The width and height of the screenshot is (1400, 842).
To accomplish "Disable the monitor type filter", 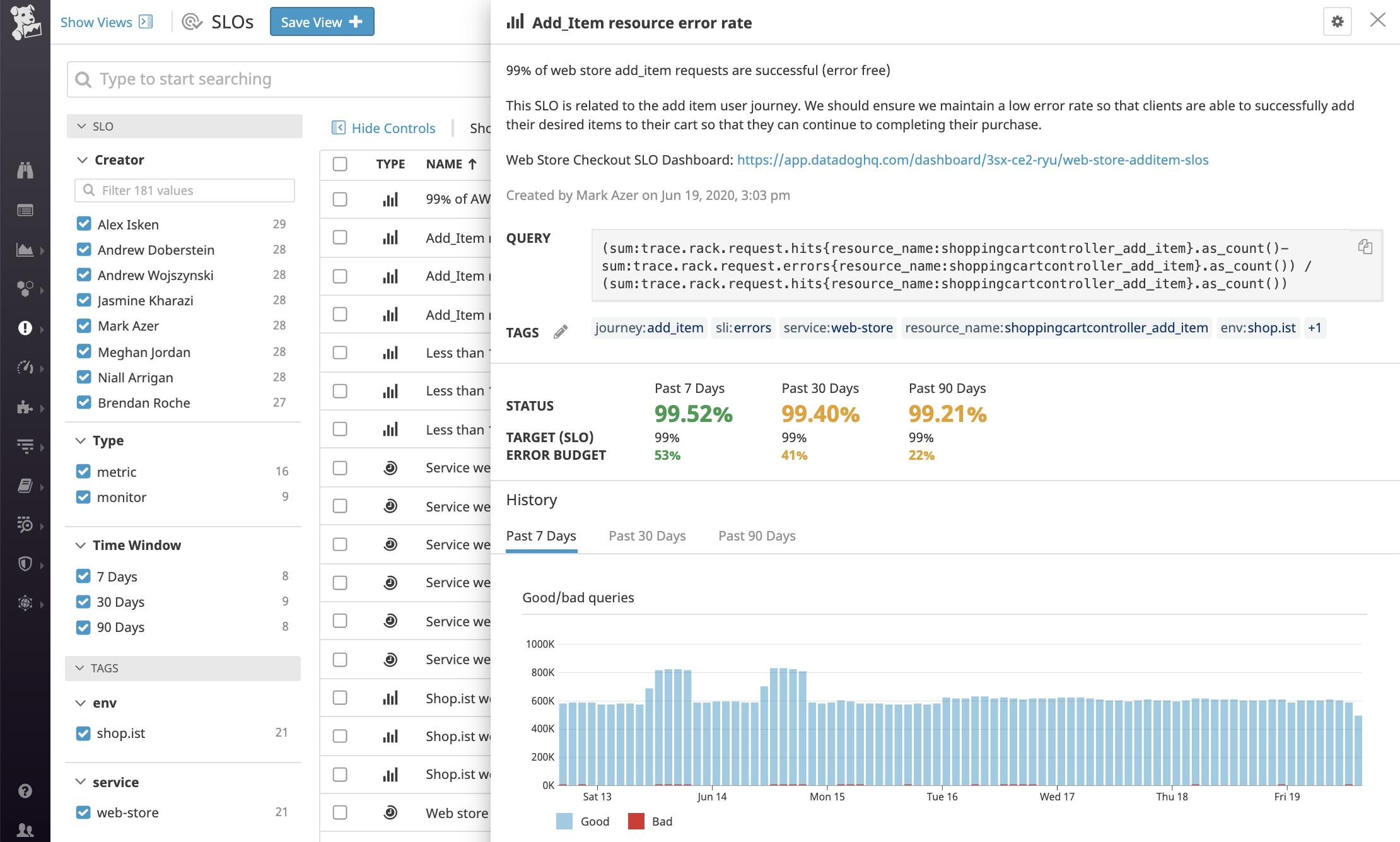I will click(85, 497).
